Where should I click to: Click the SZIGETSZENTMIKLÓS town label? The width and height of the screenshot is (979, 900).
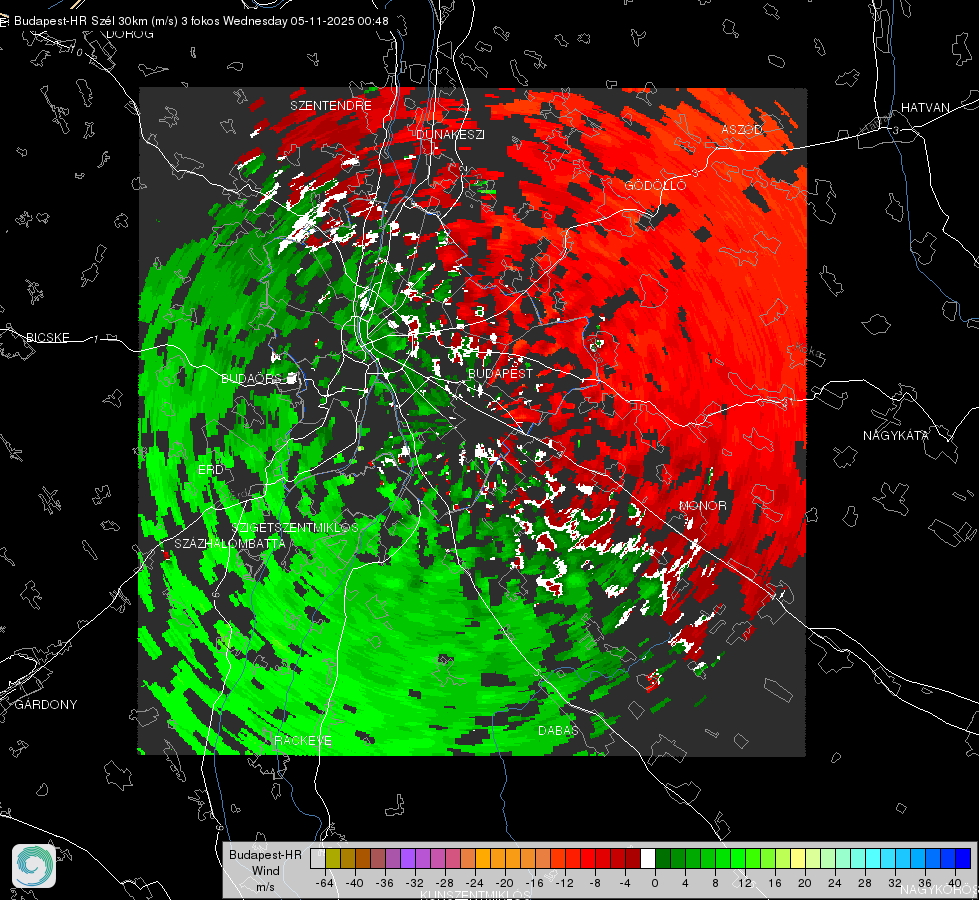295,527
